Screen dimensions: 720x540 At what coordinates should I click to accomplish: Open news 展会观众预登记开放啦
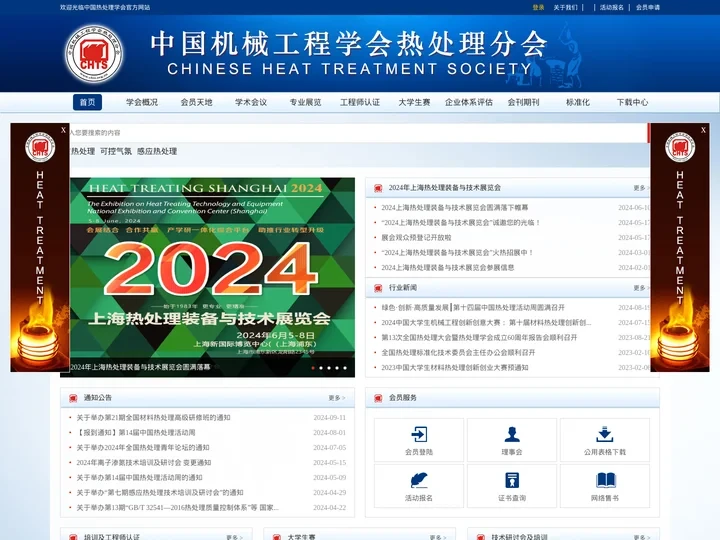(416, 237)
